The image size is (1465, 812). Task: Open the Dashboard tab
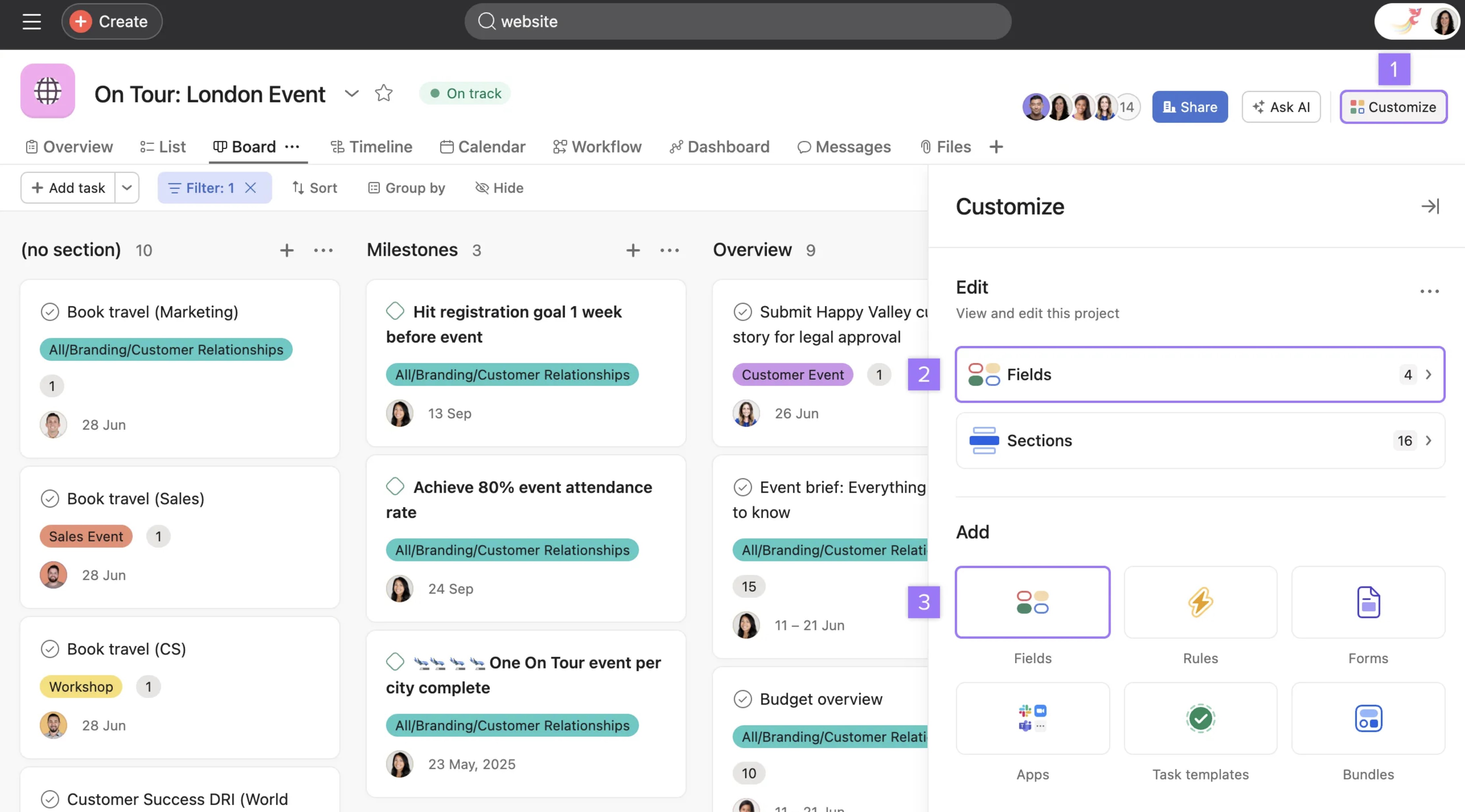pyautogui.click(x=719, y=147)
